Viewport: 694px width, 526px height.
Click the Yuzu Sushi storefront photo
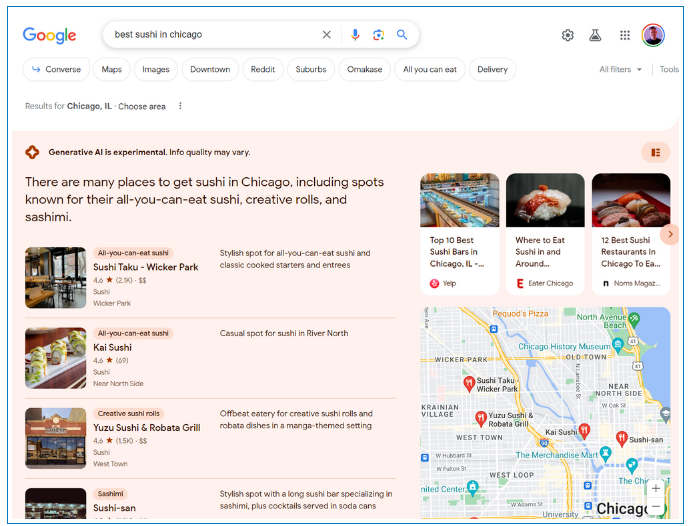point(56,438)
